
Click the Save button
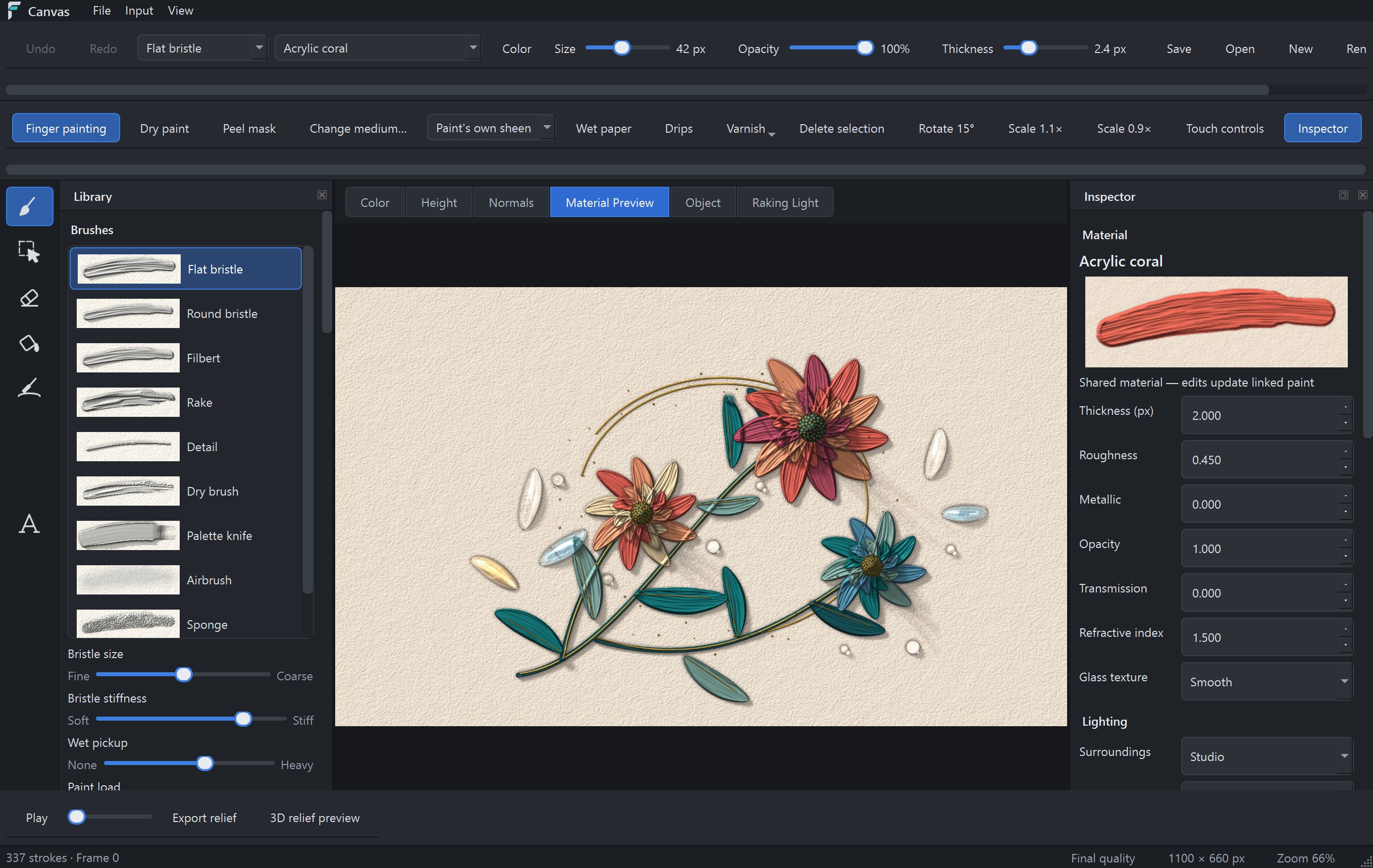pos(1179,48)
